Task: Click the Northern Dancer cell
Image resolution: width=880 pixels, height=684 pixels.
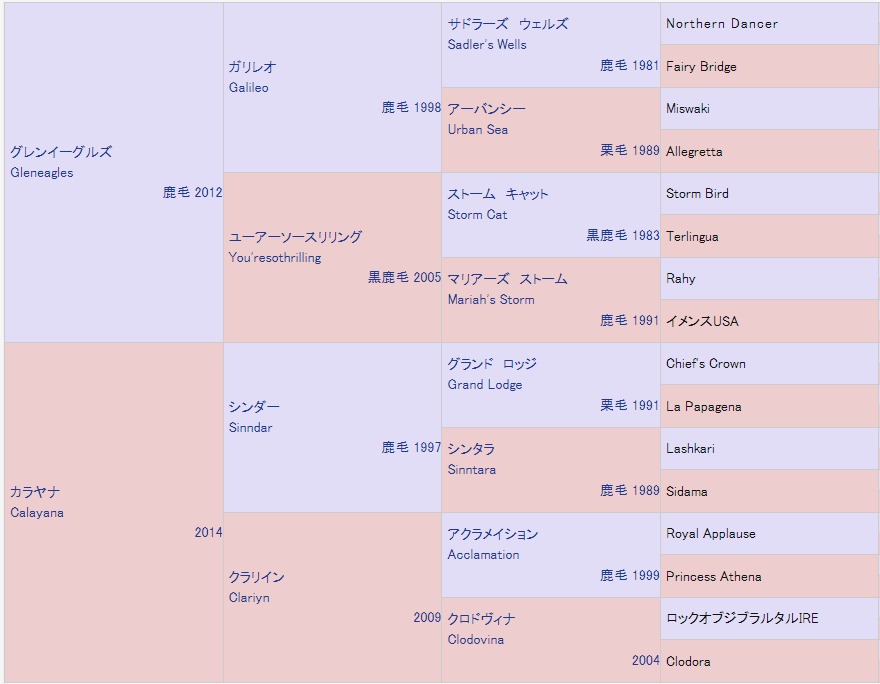Action: point(721,24)
